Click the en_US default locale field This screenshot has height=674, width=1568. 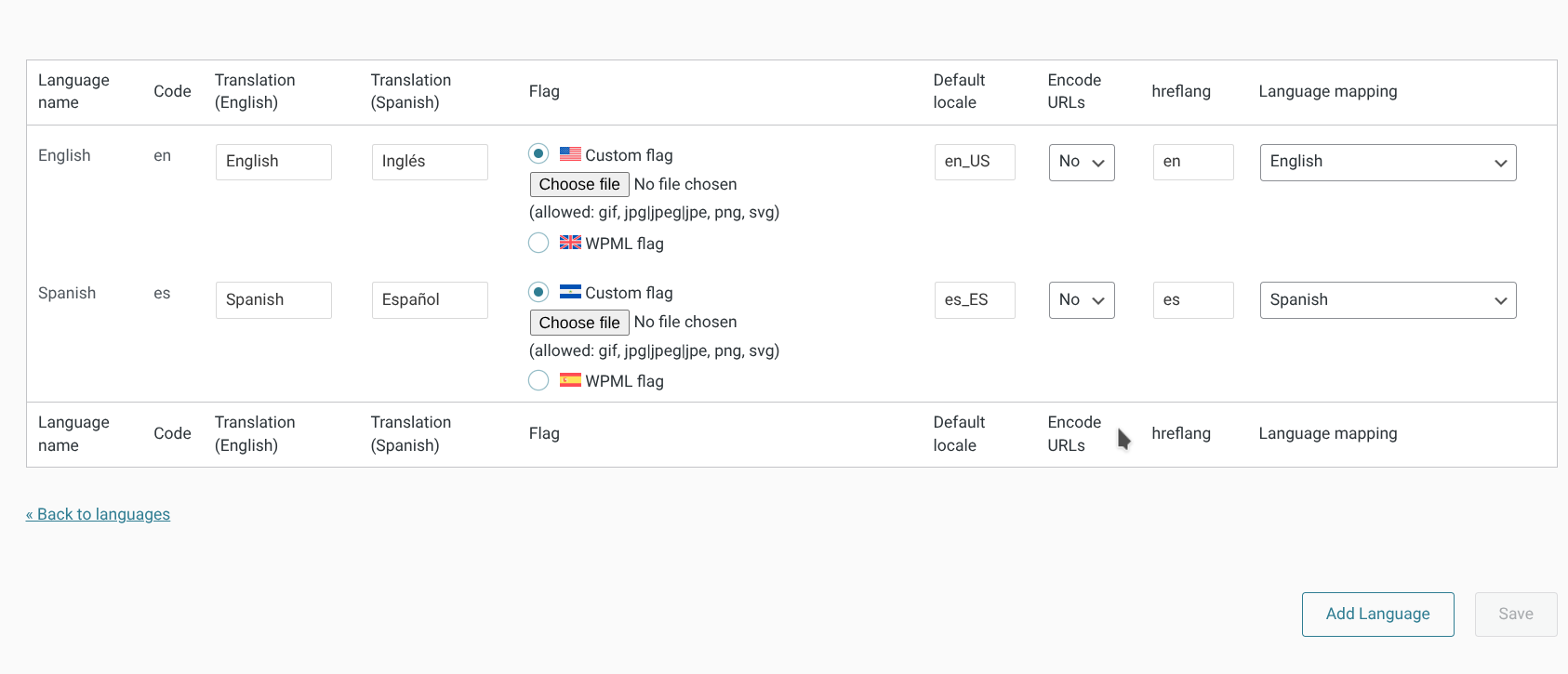[x=974, y=162]
